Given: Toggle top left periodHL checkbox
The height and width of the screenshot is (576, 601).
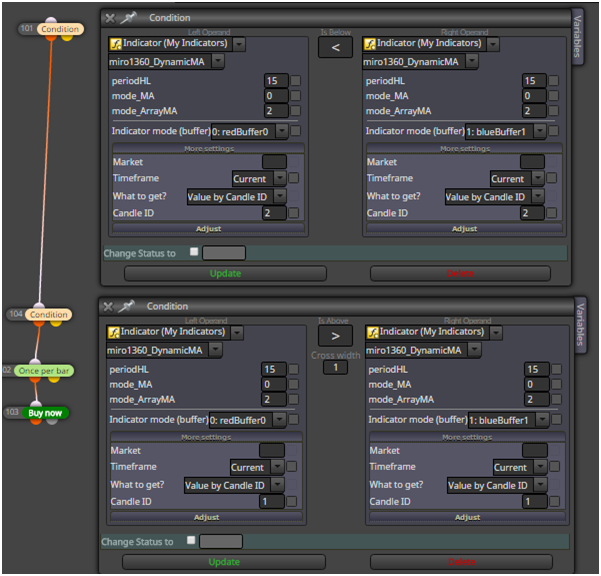Looking at the screenshot, I should pos(296,81).
